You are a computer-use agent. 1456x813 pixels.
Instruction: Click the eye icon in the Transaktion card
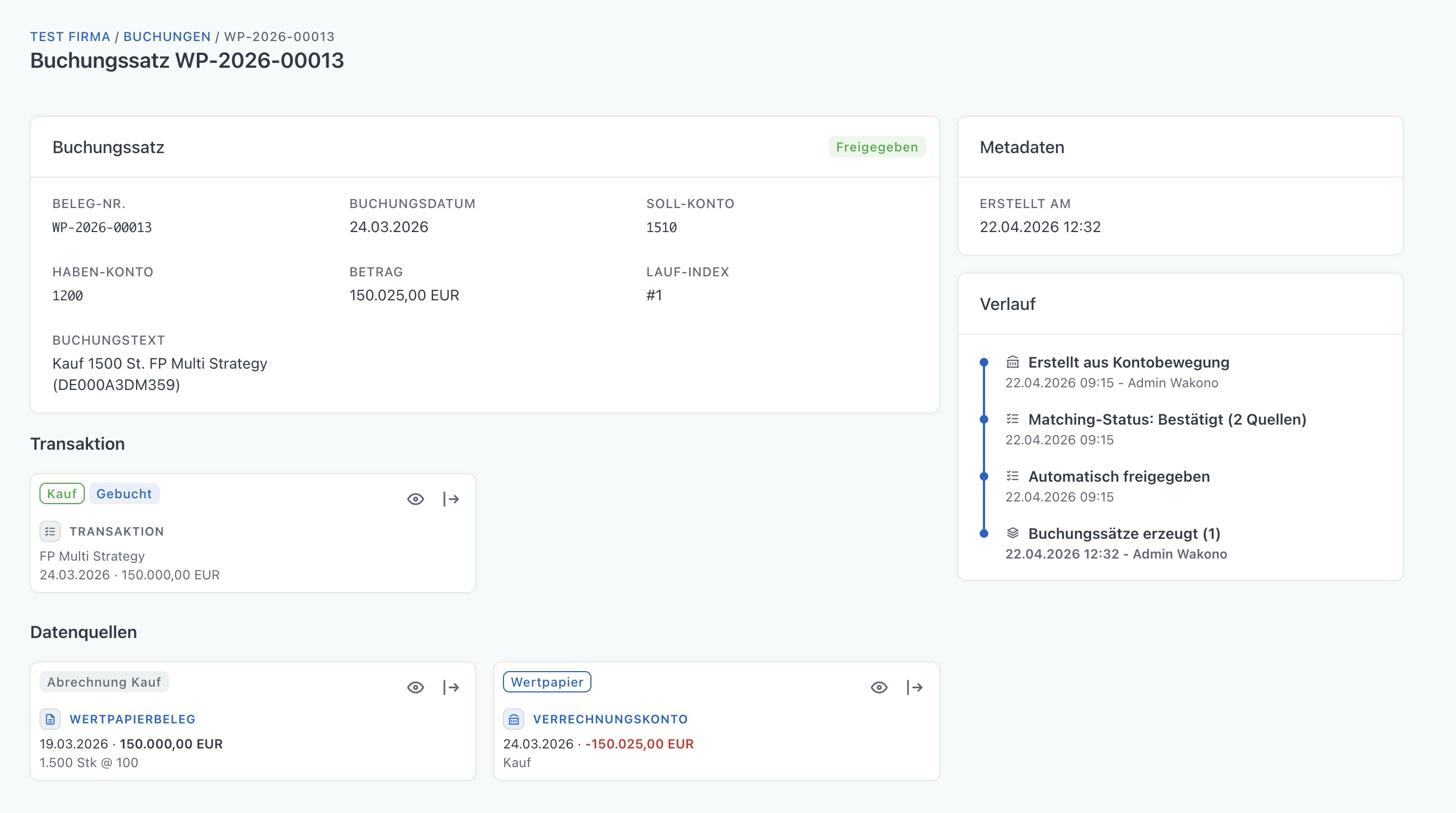[x=415, y=499]
